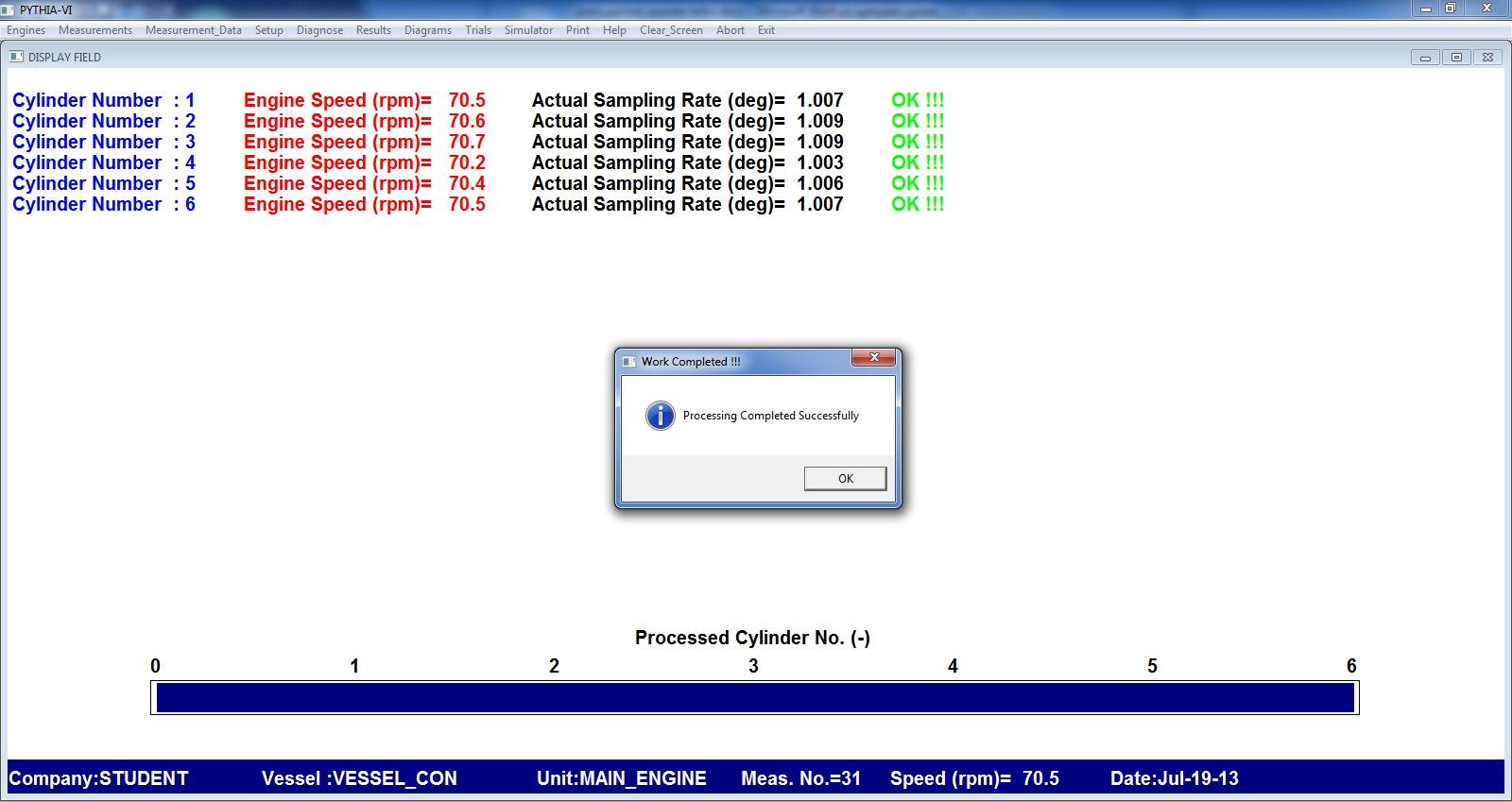Click engine speed value 70.6
Viewport: 1512px width, 802px height.
(467, 121)
